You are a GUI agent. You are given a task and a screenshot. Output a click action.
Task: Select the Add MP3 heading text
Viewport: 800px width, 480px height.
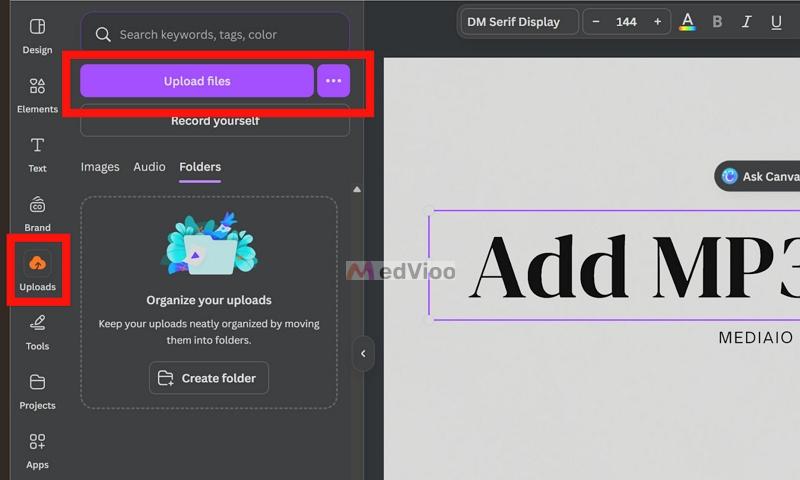tap(634, 266)
